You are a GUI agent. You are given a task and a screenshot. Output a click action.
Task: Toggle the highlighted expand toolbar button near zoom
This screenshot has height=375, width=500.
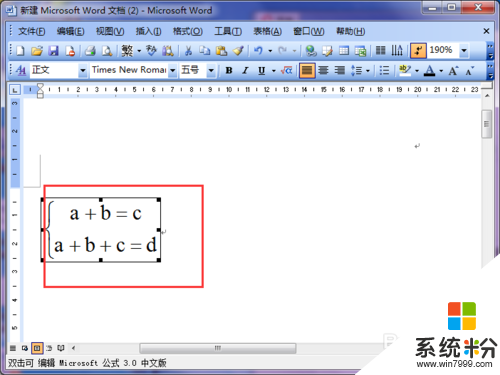(418, 51)
